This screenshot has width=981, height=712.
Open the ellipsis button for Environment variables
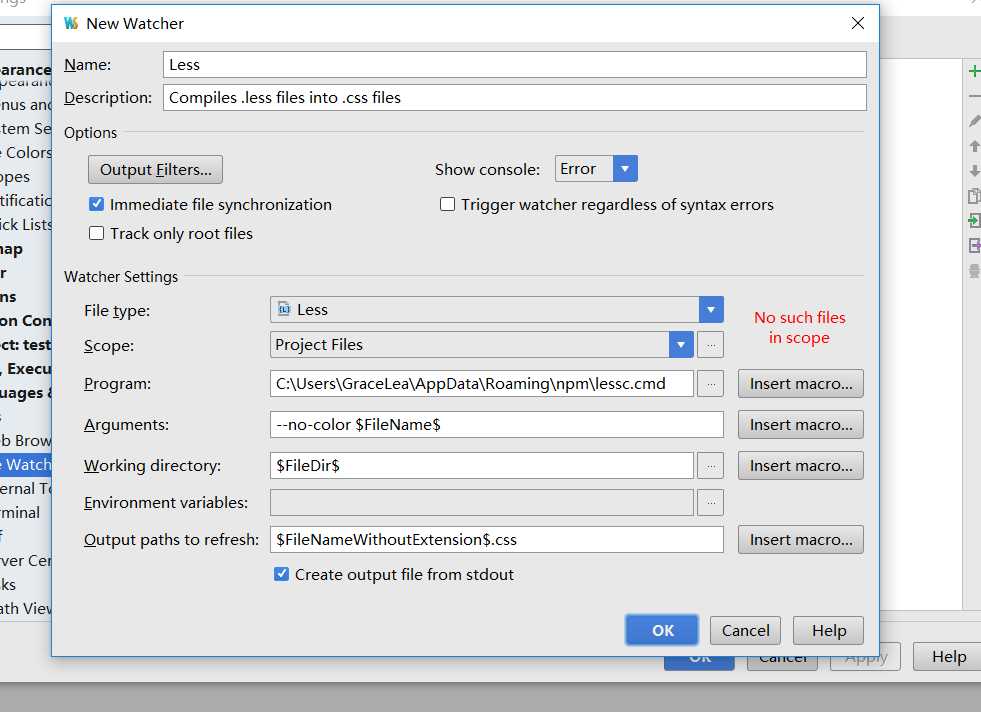pyautogui.click(x=711, y=502)
